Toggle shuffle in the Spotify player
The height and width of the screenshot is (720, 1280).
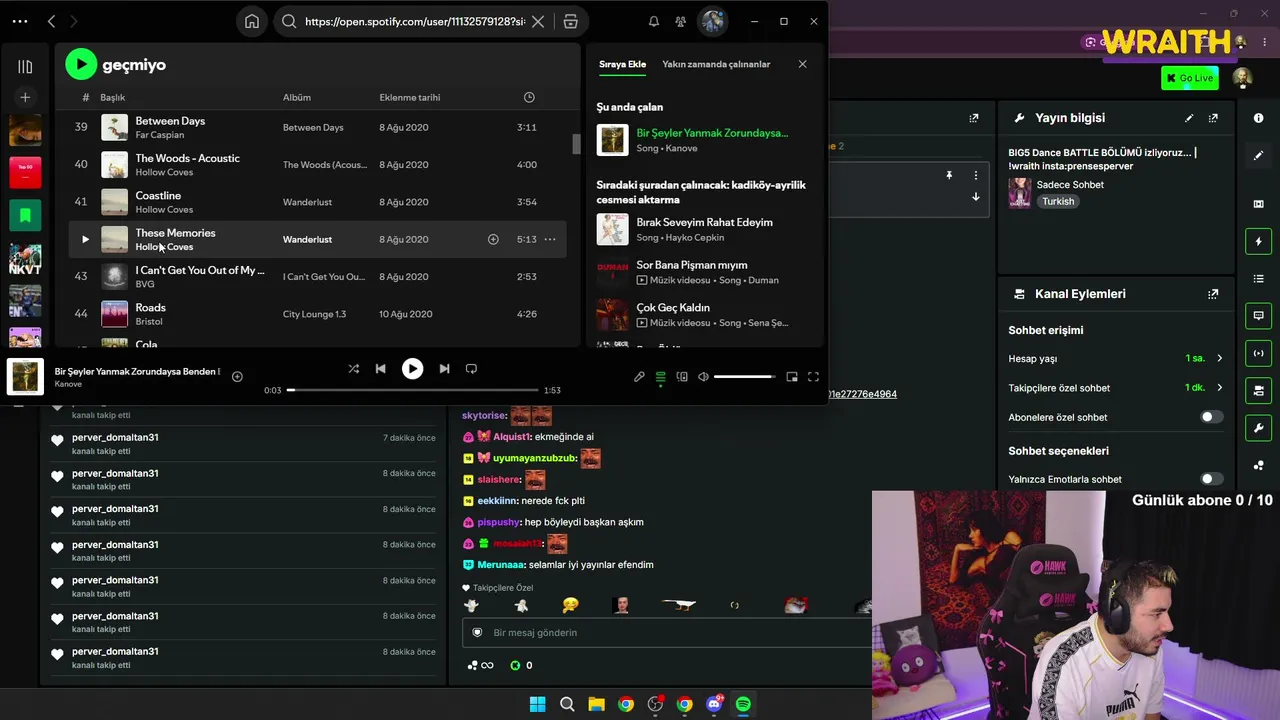(353, 369)
